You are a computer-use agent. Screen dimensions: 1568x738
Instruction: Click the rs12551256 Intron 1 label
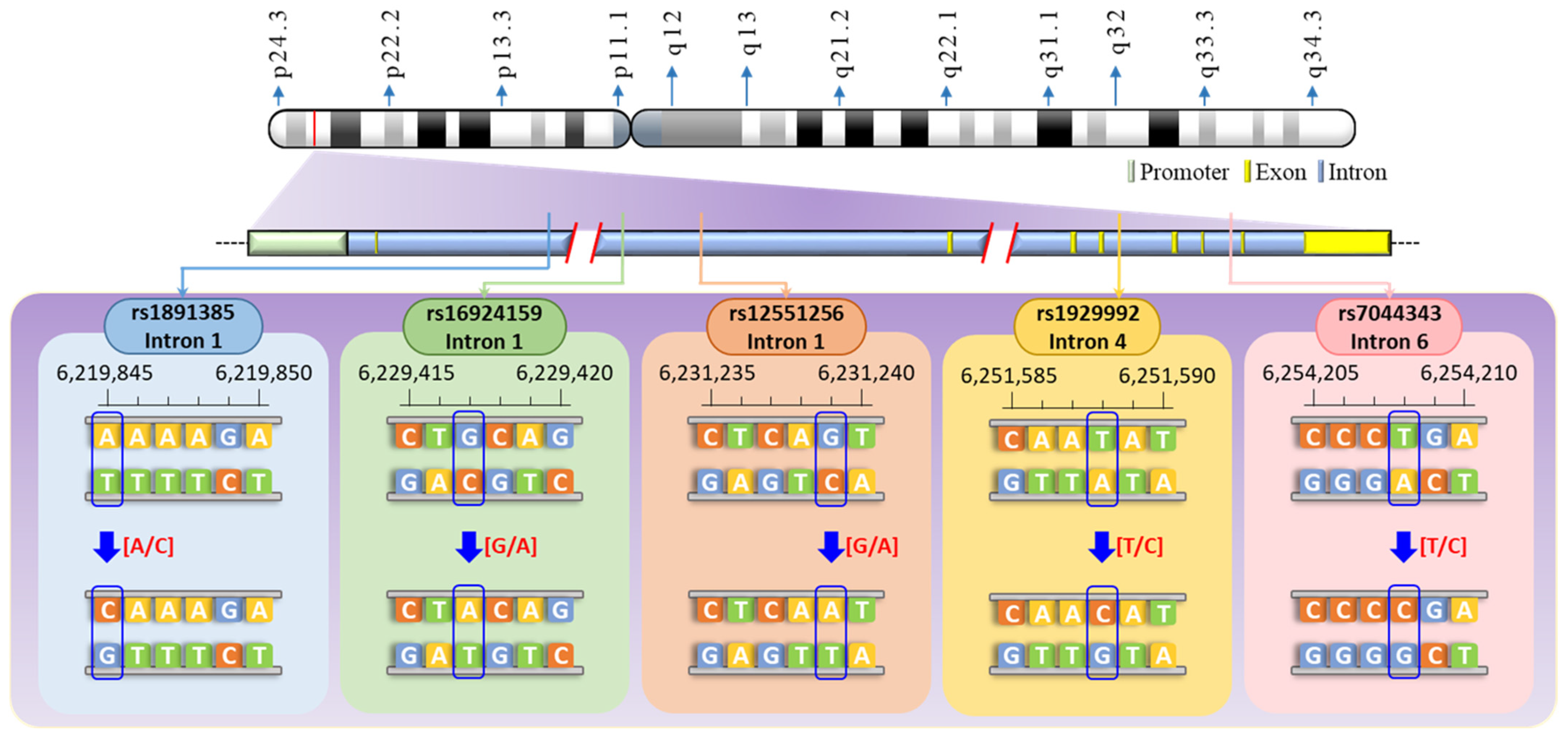click(786, 327)
